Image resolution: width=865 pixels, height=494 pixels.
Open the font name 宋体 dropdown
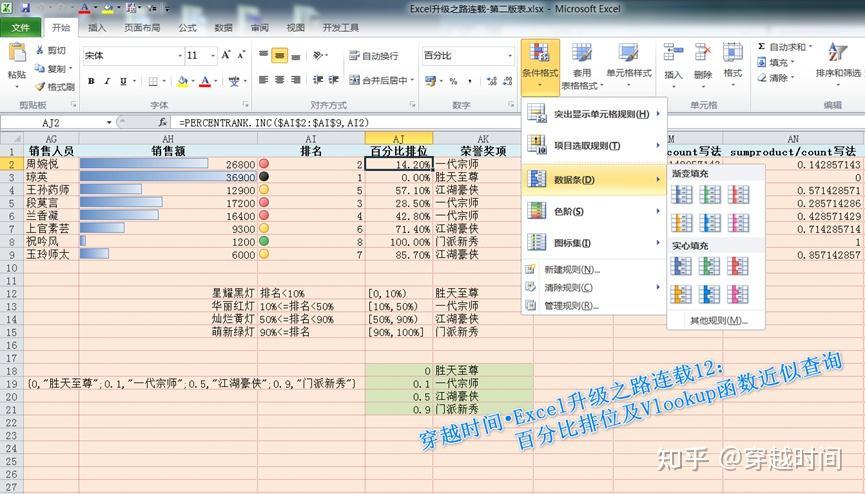(180, 56)
